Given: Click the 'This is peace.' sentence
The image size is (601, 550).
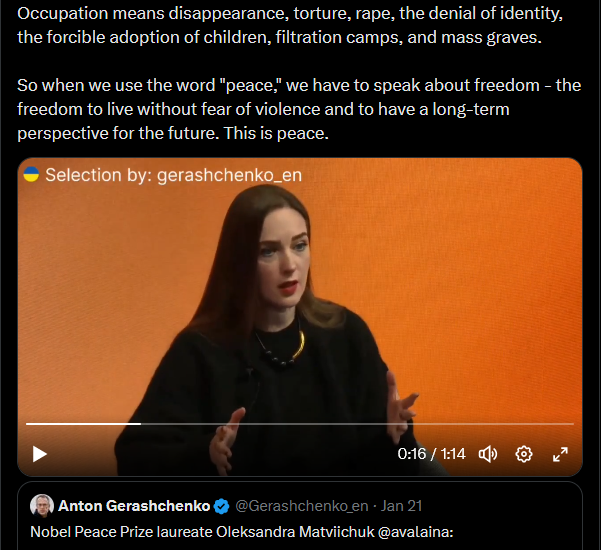Looking at the screenshot, I should pos(276,133).
